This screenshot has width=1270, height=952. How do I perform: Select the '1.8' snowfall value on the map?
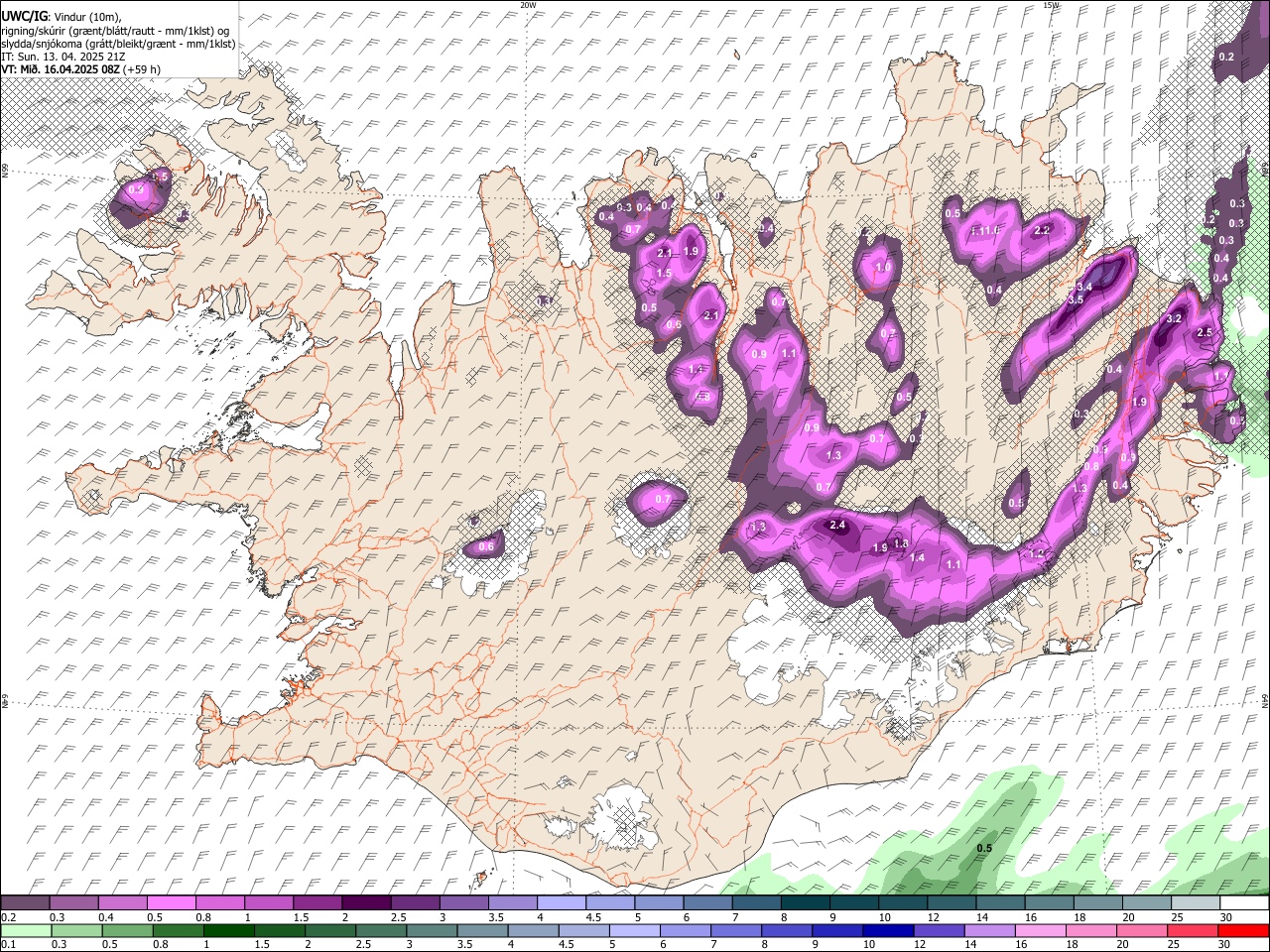point(901,543)
